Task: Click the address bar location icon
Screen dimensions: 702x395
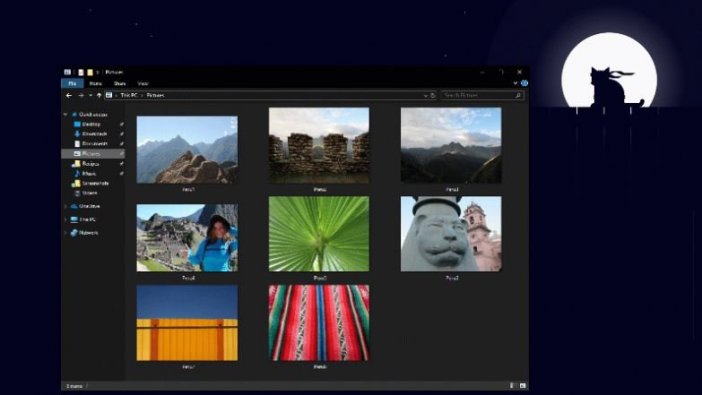Action: coord(109,95)
